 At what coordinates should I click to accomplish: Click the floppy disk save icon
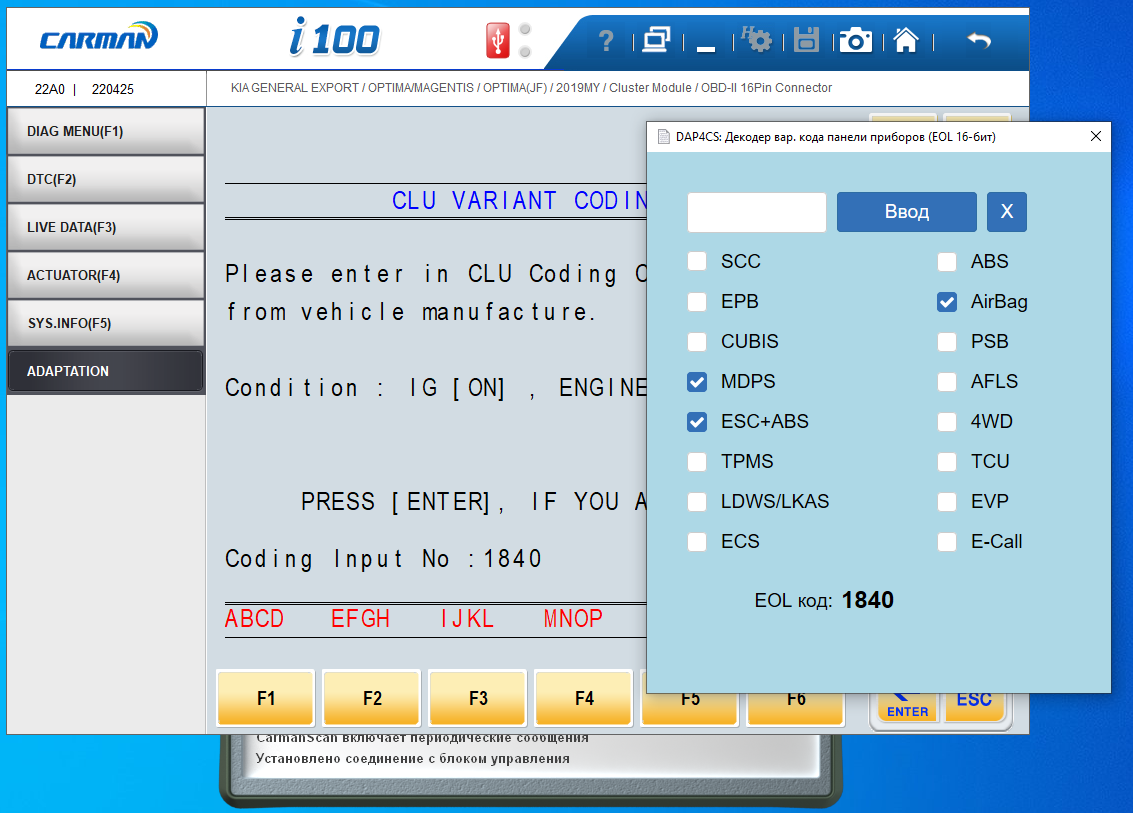[x=806, y=40]
